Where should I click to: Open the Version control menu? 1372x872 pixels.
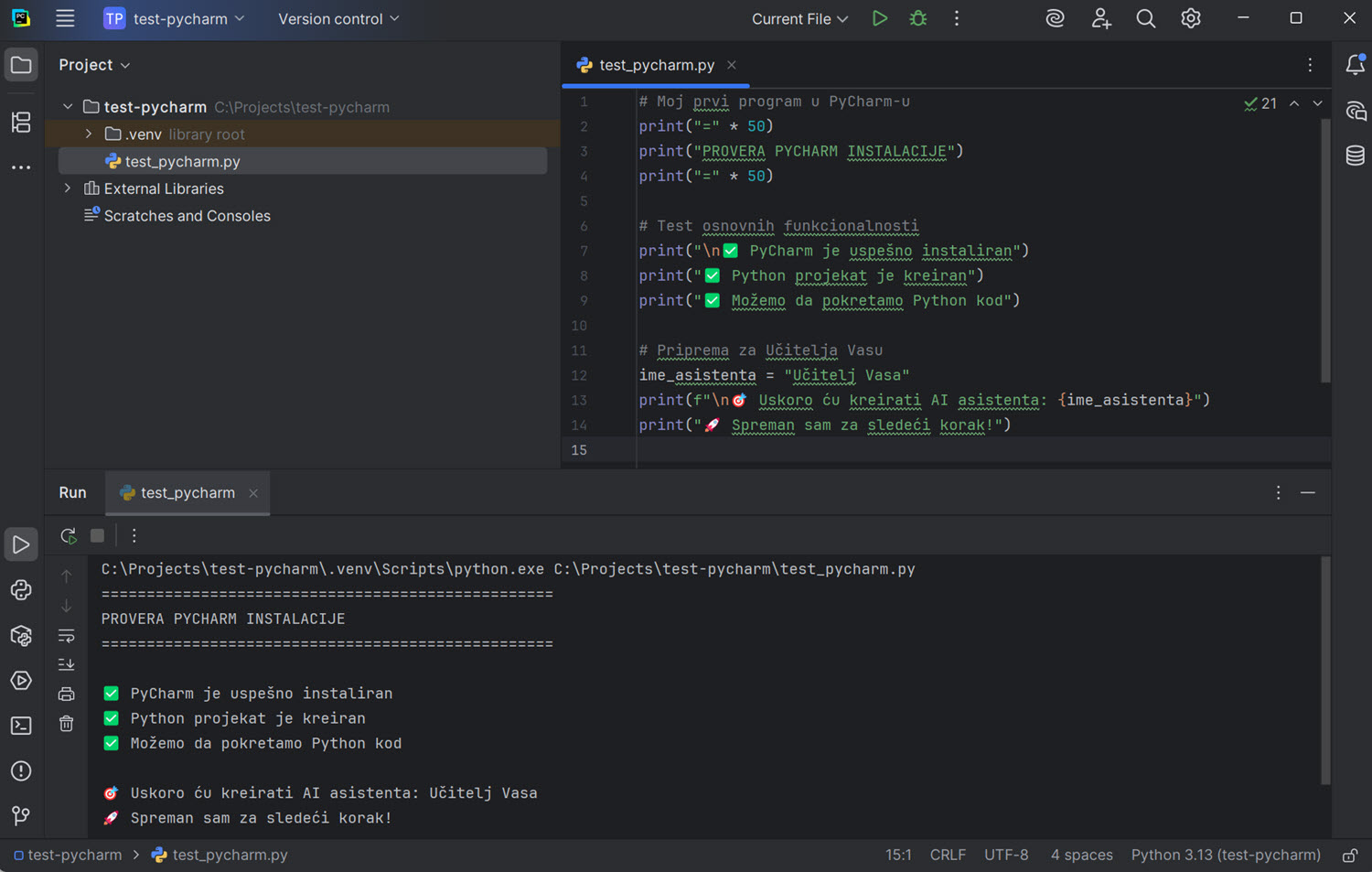pos(338,18)
